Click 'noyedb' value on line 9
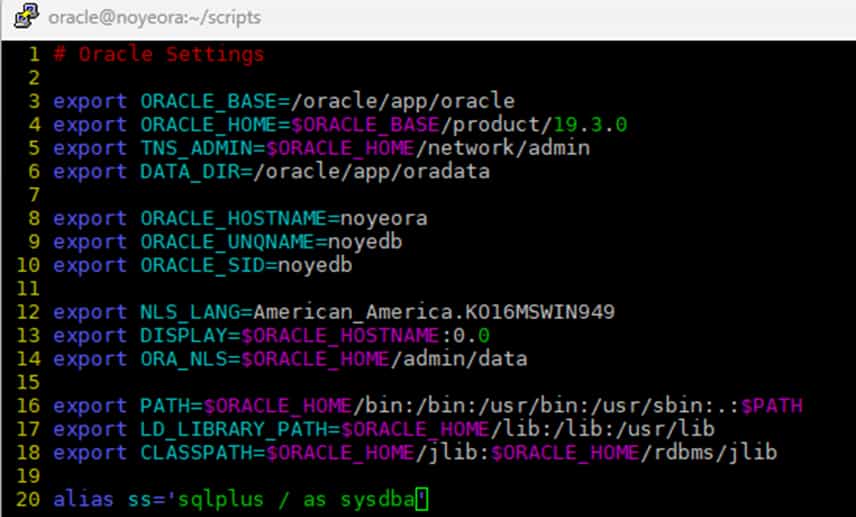Screen dimensions: 856x517 (365, 242)
